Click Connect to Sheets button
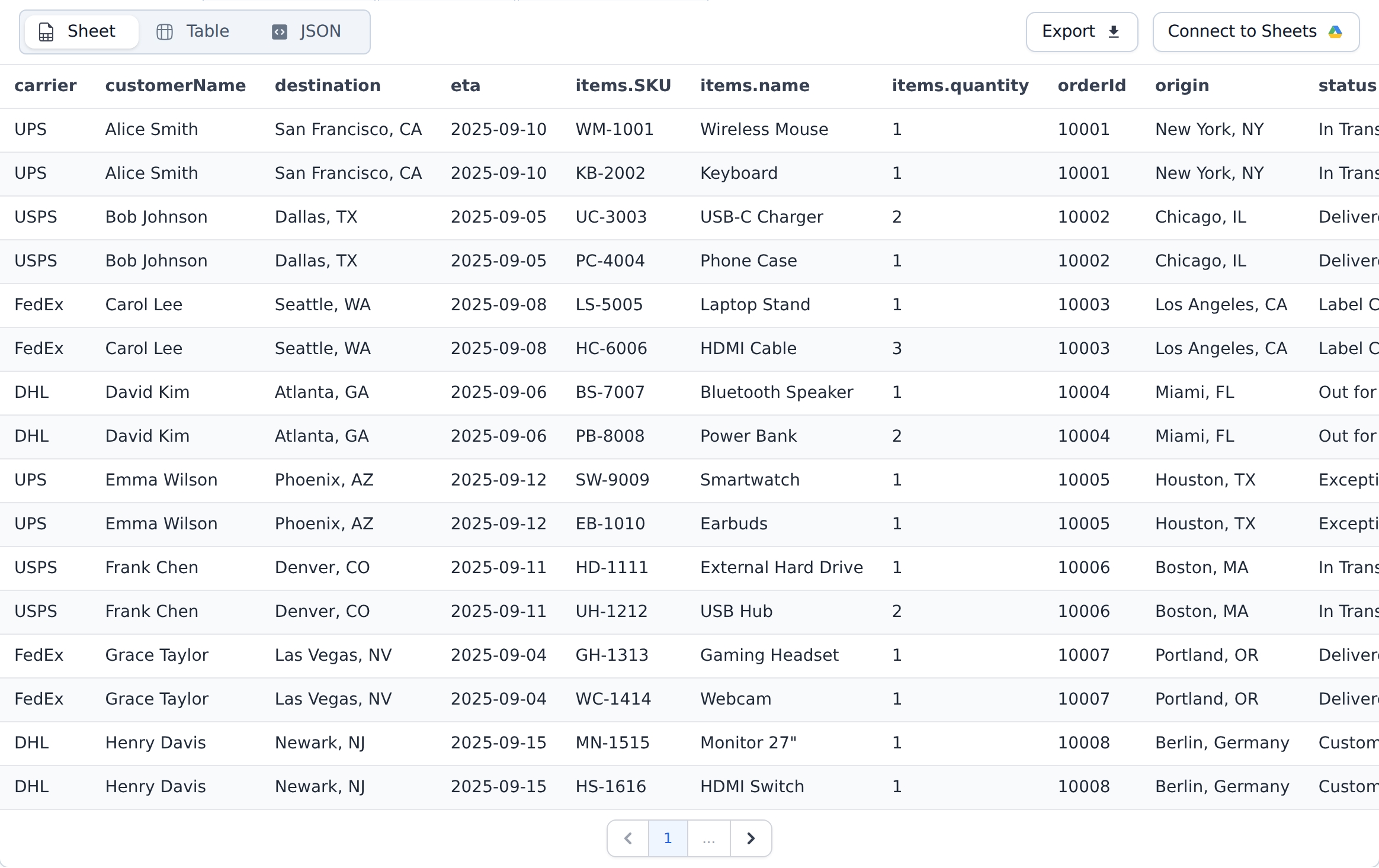 (x=1256, y=31)
